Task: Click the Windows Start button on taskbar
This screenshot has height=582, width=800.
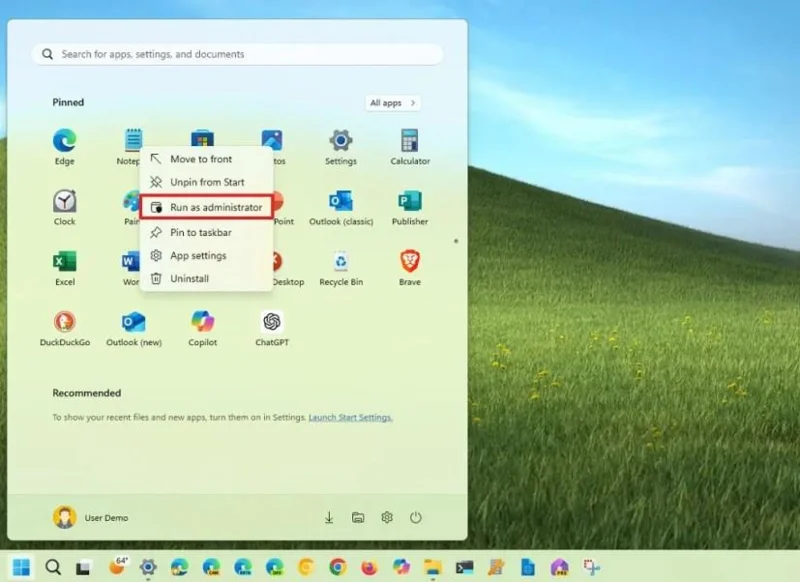Action: pyautogui.click(x=21, y=567)
